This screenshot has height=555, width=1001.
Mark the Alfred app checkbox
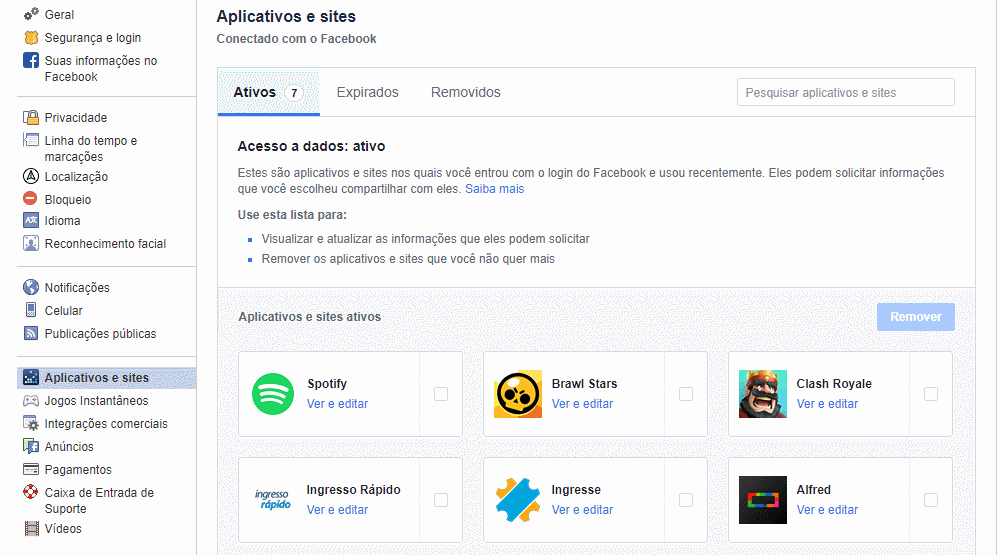[x=931, y=500]
